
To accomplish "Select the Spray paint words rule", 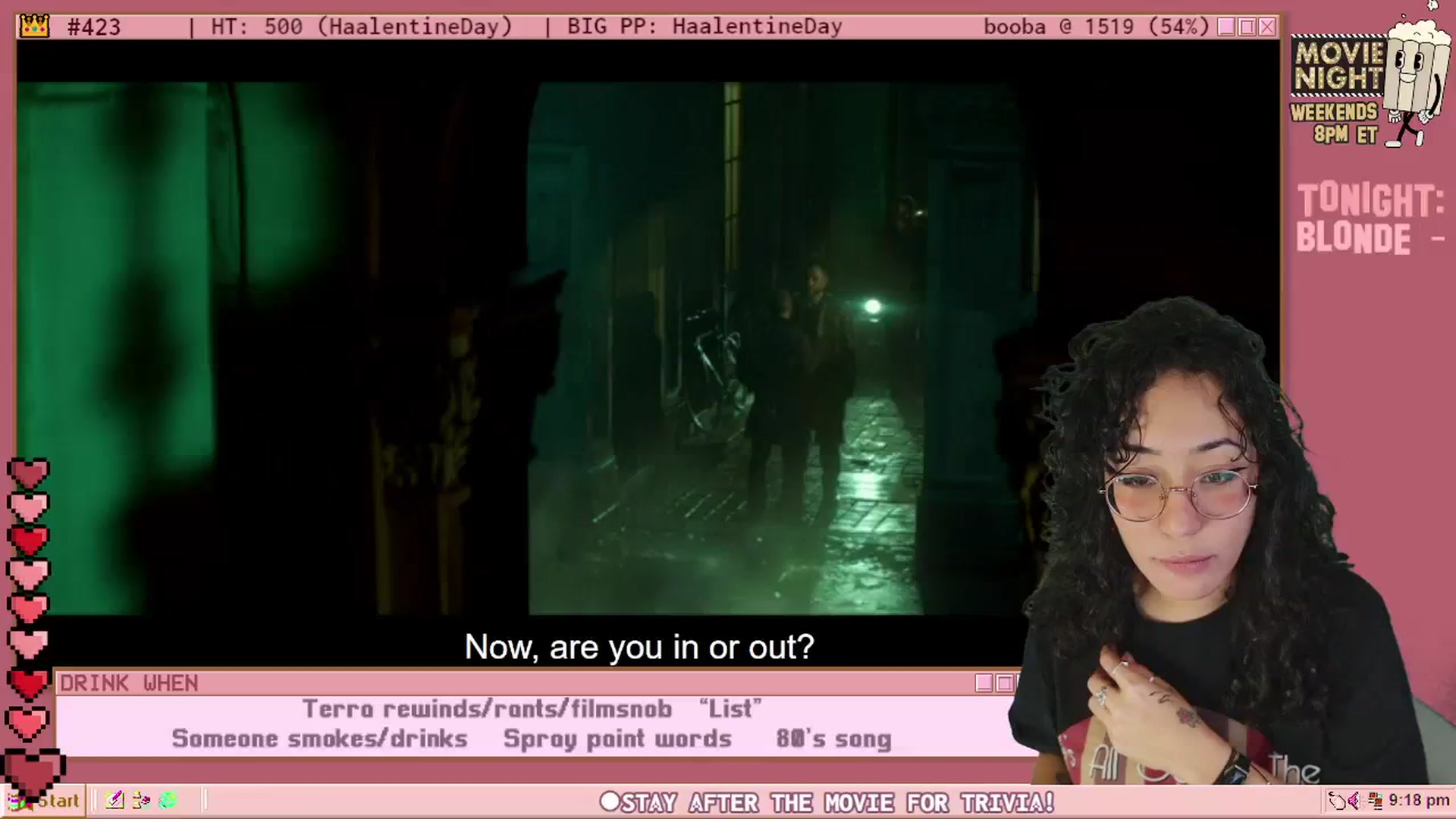I will [x=617, y=739].
